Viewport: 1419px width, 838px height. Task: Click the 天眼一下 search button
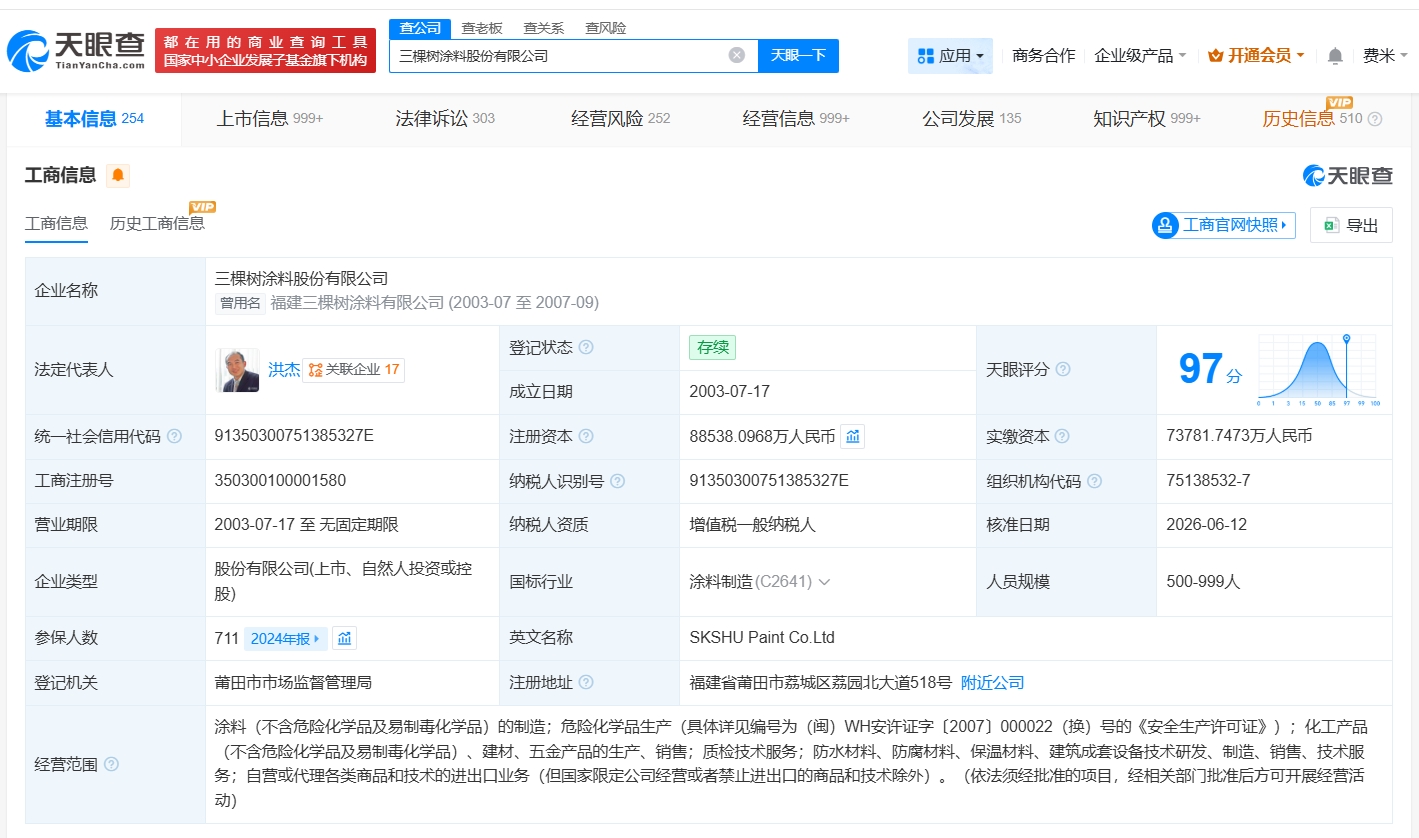(x=798, y=56)
